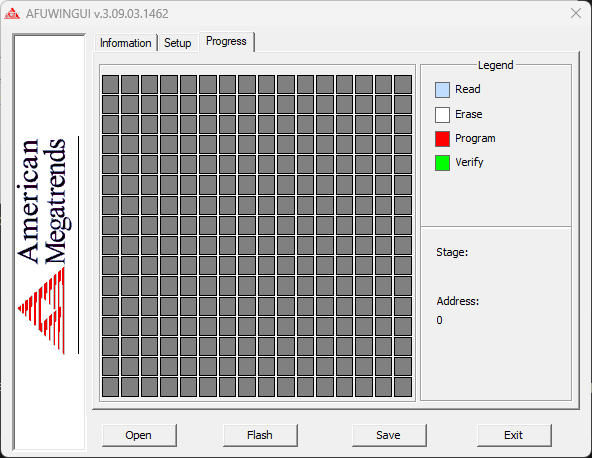Open the Setup tab
The image size is (592, 458).
point(178,43)
